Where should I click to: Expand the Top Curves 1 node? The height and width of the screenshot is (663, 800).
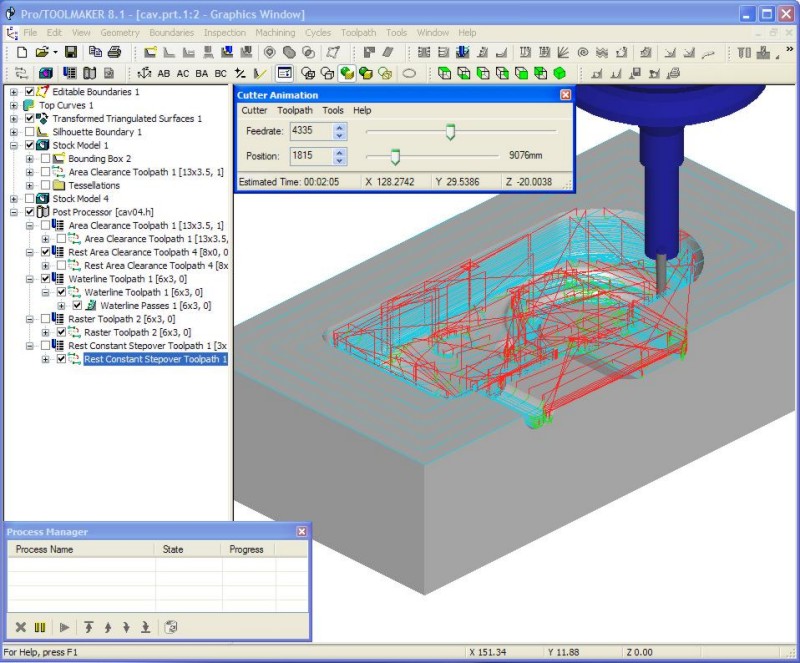pyautogui.click(x=14, y=105)
